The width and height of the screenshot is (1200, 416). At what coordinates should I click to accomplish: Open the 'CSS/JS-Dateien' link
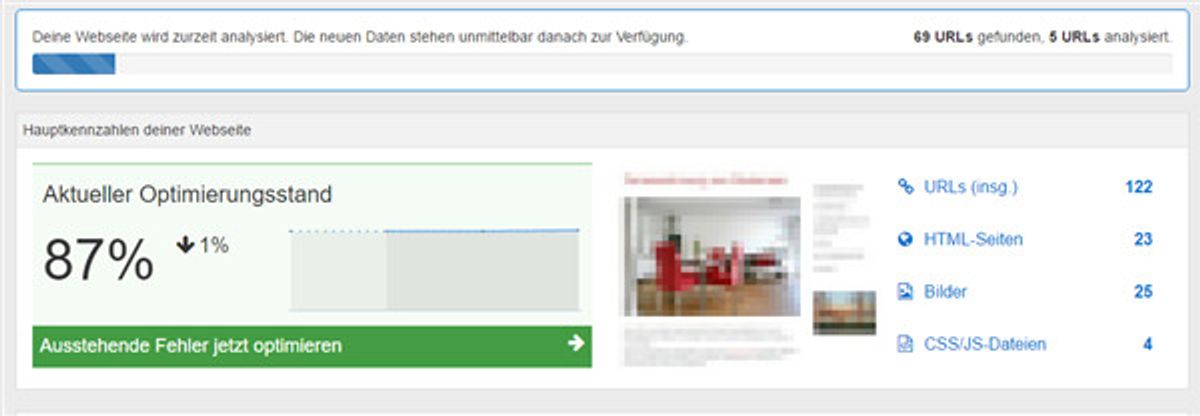[x=985, y=344]
